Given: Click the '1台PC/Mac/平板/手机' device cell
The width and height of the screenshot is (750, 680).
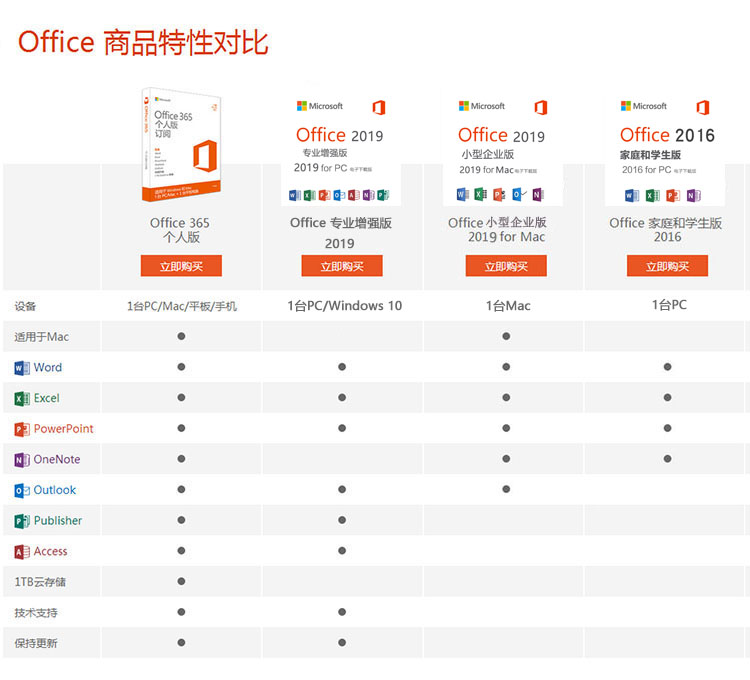Looking at the screenshot, I should tap(182, 306).
